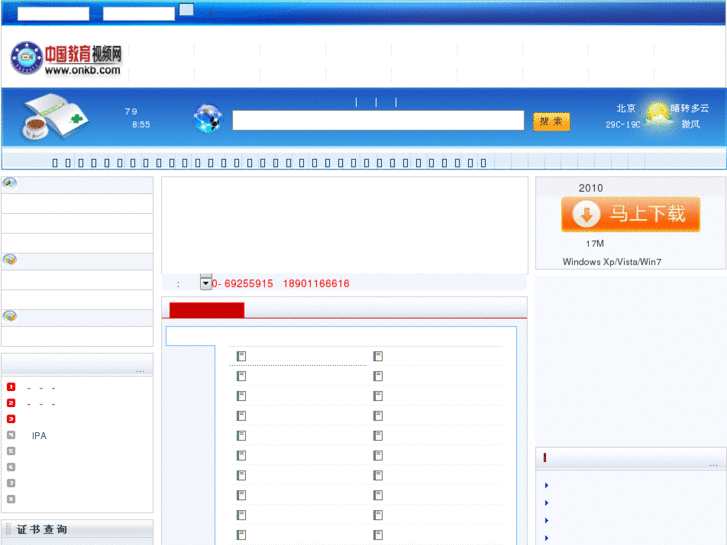
Task: Focus the first input field in the top bar
Action: [53, 13]
